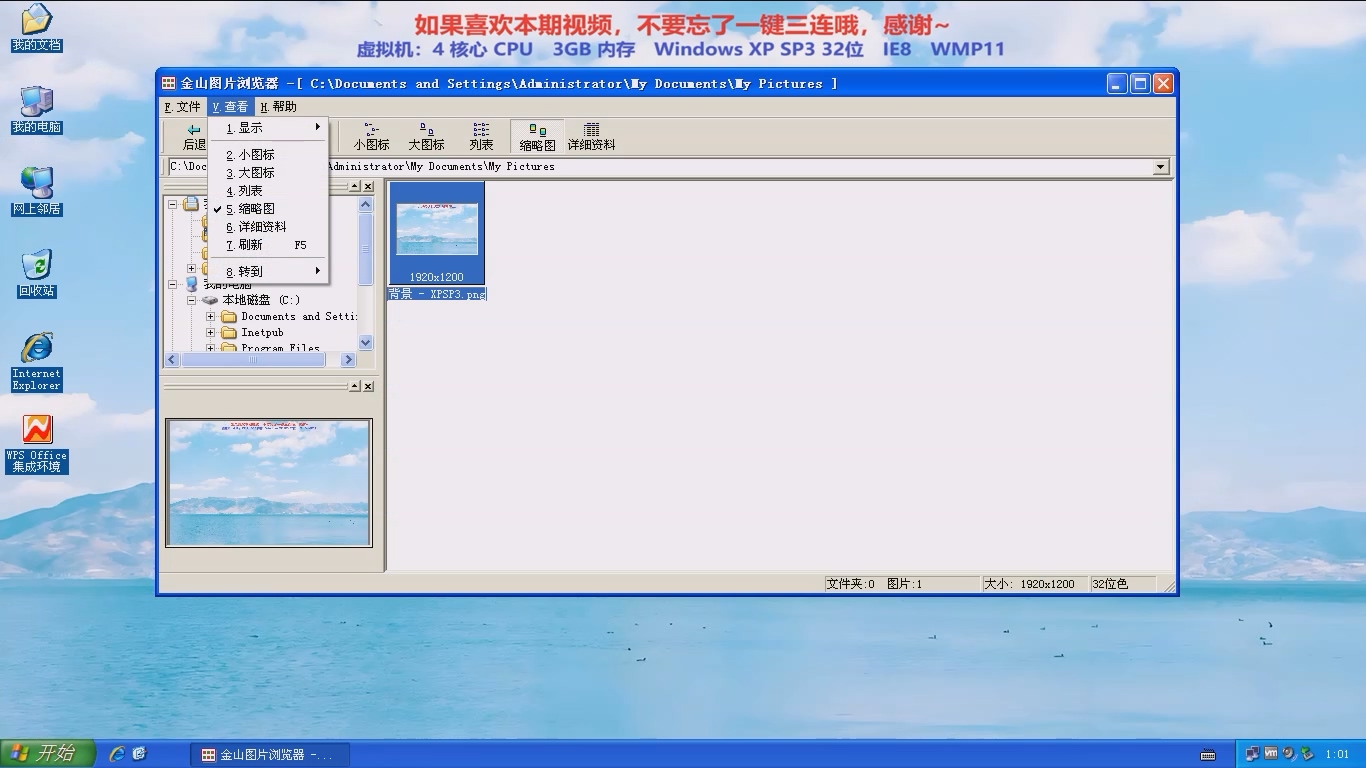Open the 帮助 menu
Image resolution: width=1366 pixels, height=768 pixels.
pyautogui.click(x=278, y=107)
